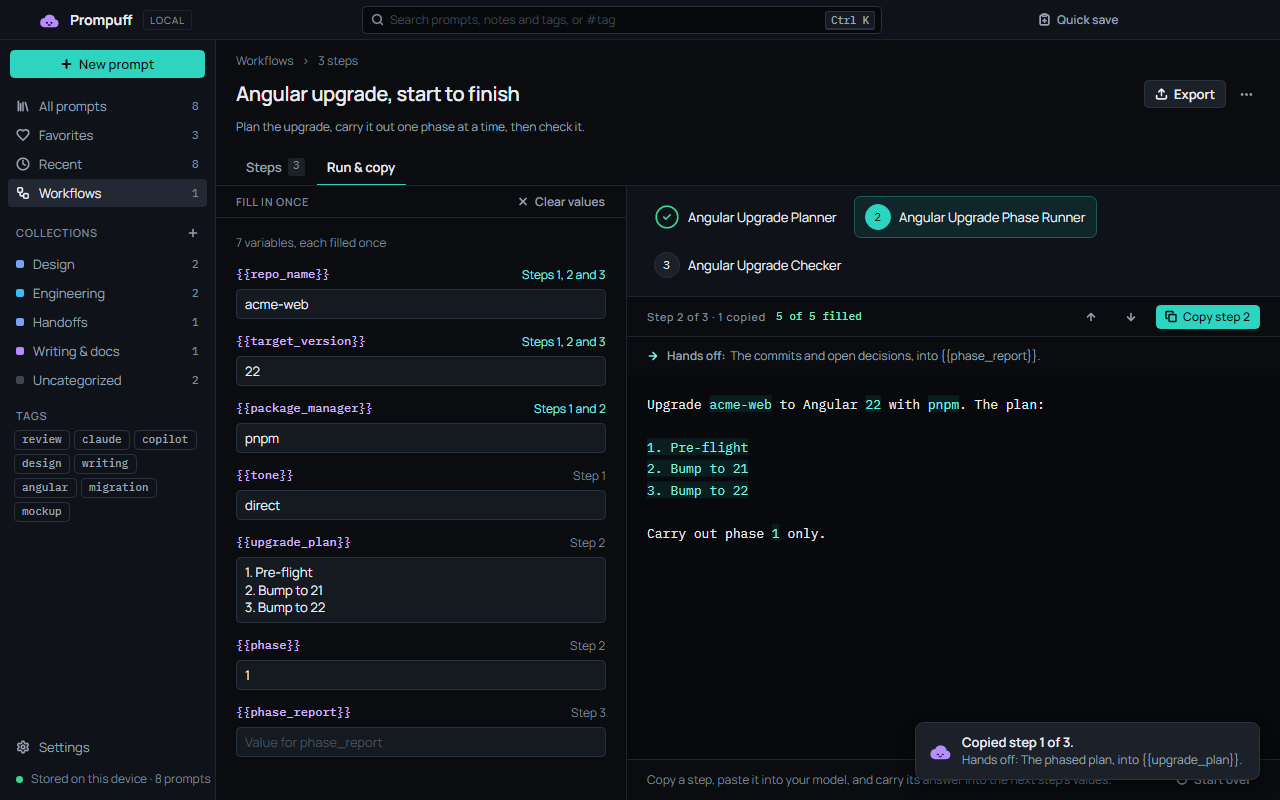Image resolution: width=1280 pixels, height=800 pixels.
Task: Click the phase input field
Action: pos(421,675)
